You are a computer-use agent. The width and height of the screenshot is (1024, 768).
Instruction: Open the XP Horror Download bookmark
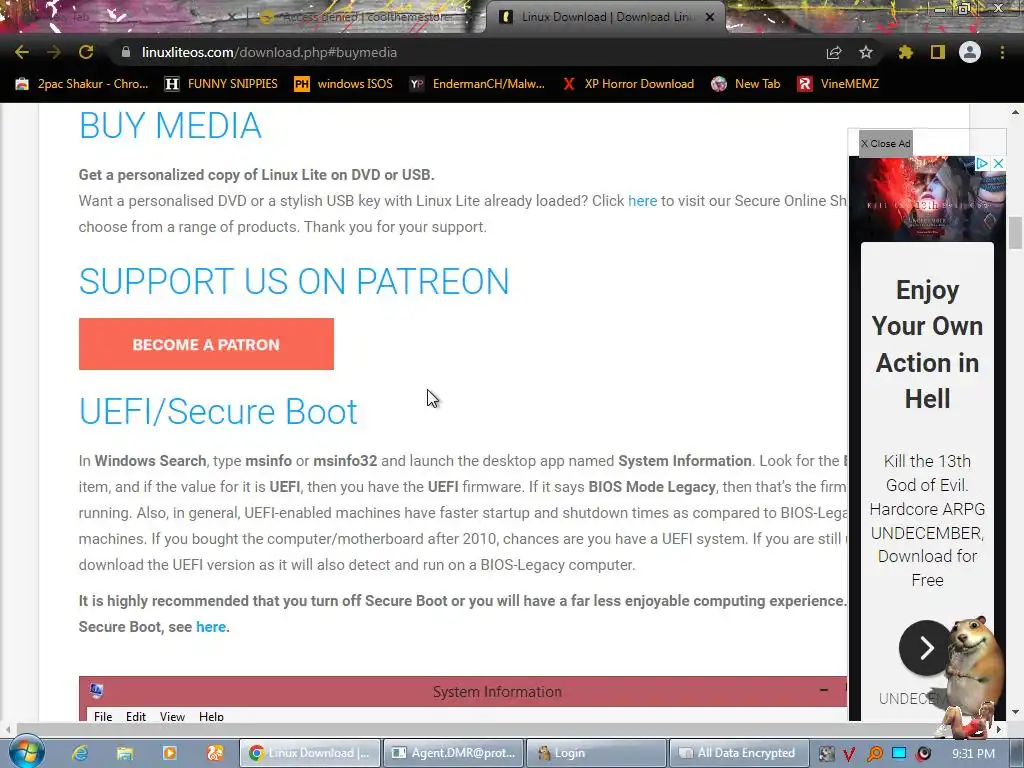(x=628, y=84)
